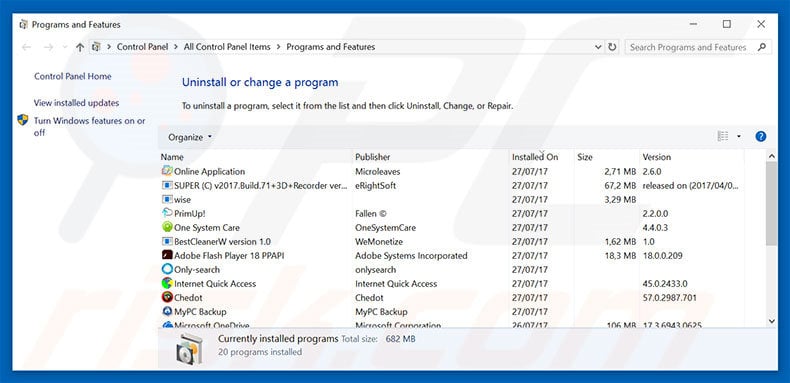Select the One System Care entry name
Screen dimensions: 790x383
[207, 227]
